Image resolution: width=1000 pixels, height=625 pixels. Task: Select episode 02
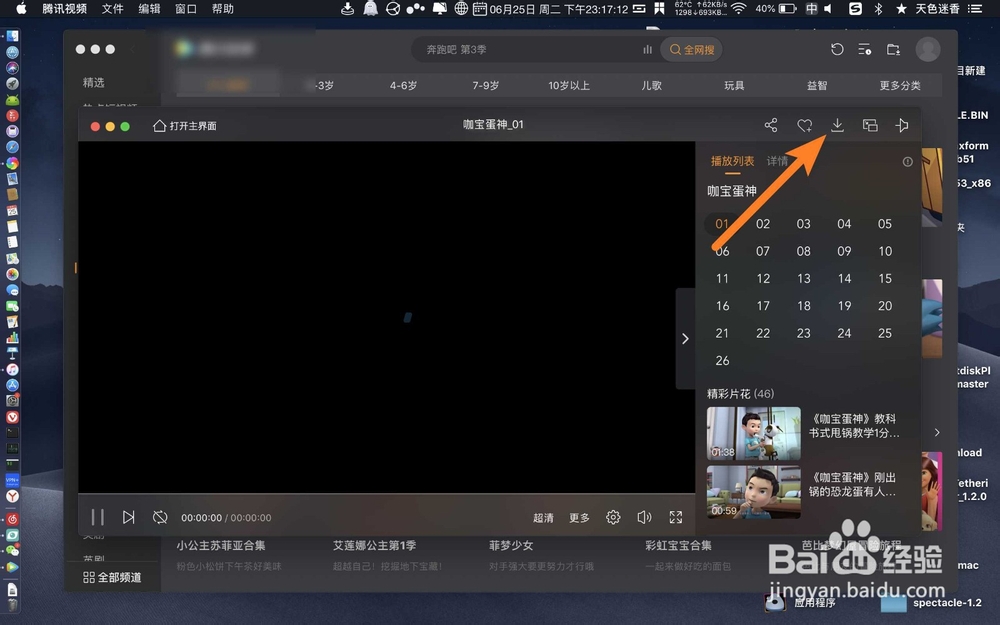click(x=763, y=224)
